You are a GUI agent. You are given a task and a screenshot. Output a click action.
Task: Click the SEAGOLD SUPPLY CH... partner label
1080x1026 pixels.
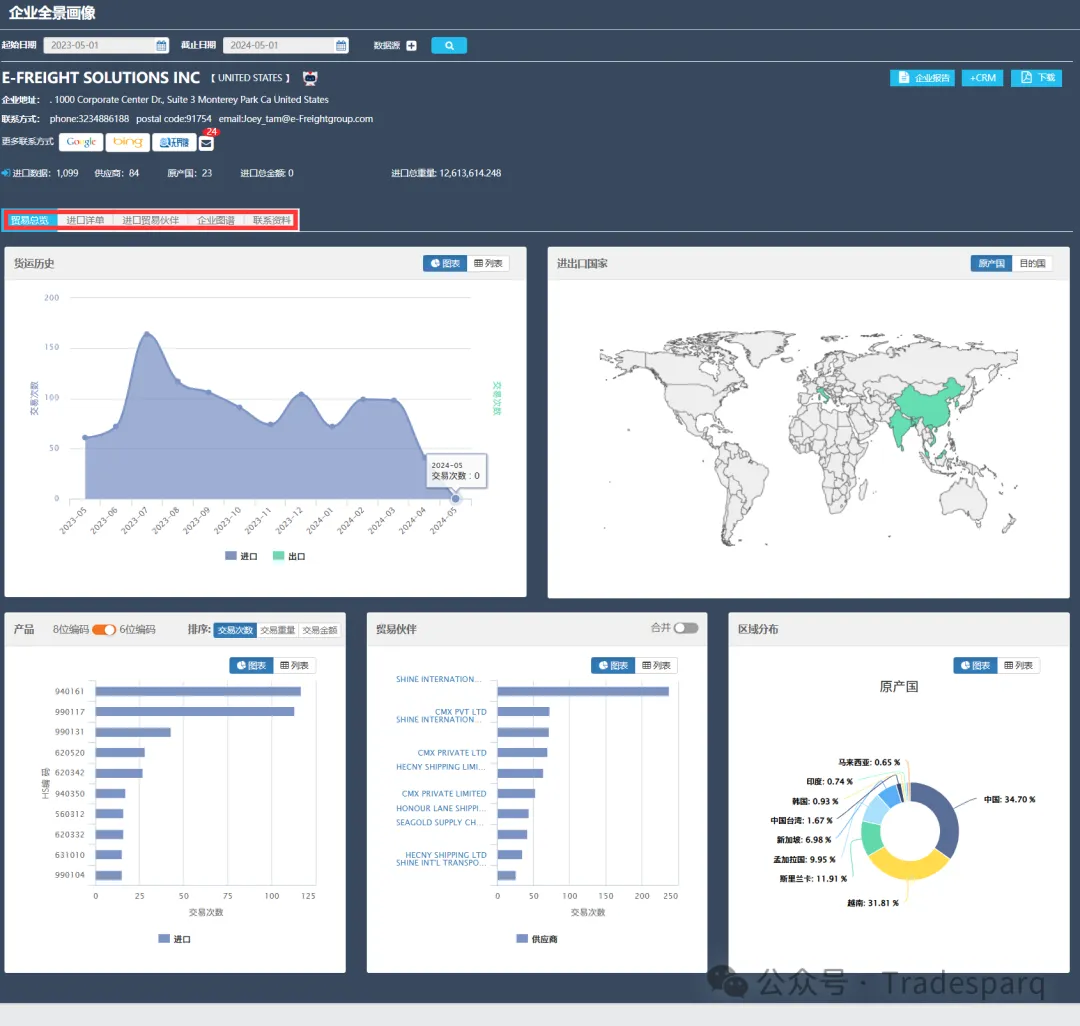tap(440, 822)
